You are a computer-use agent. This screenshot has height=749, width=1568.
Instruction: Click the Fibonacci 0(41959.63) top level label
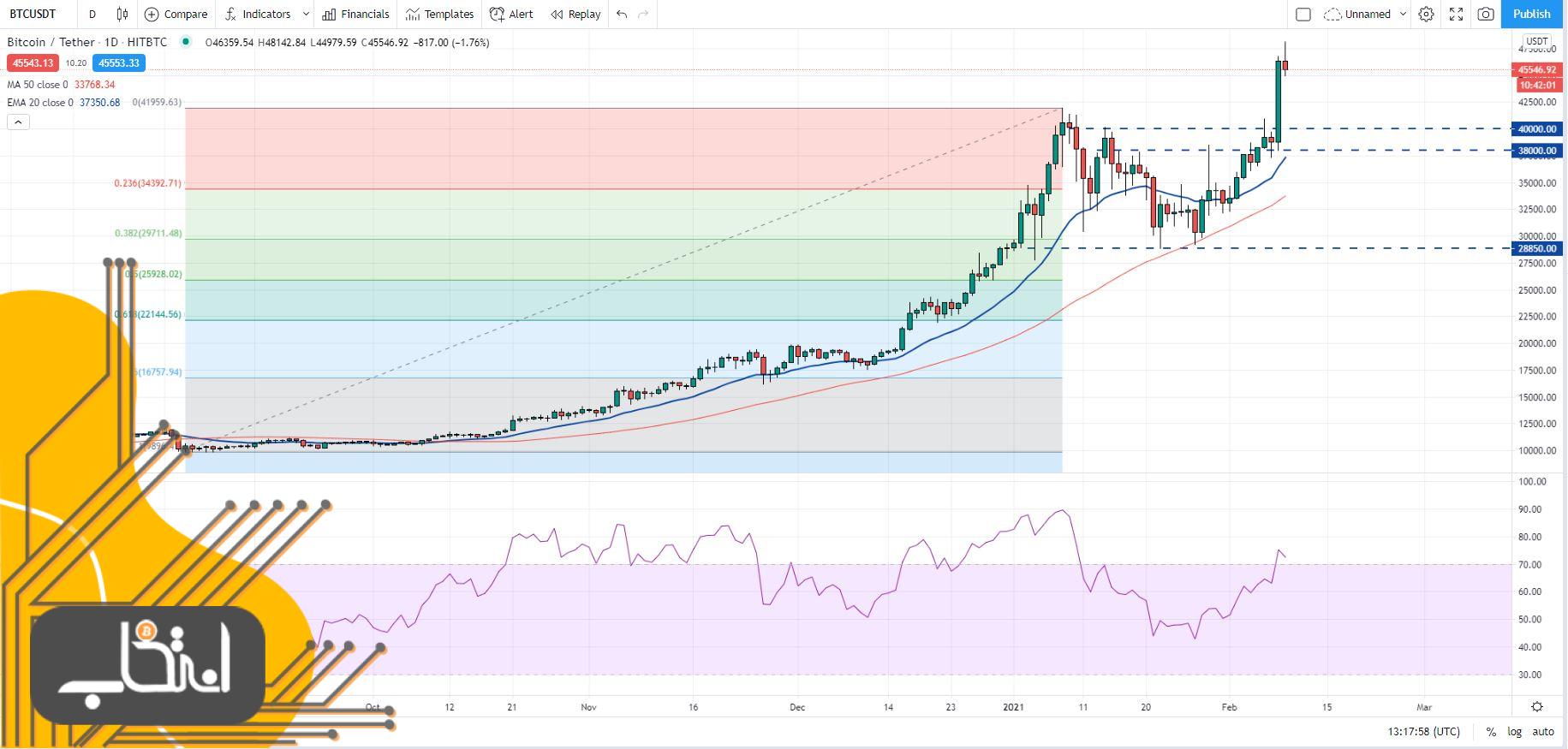(x=157, y=102)
